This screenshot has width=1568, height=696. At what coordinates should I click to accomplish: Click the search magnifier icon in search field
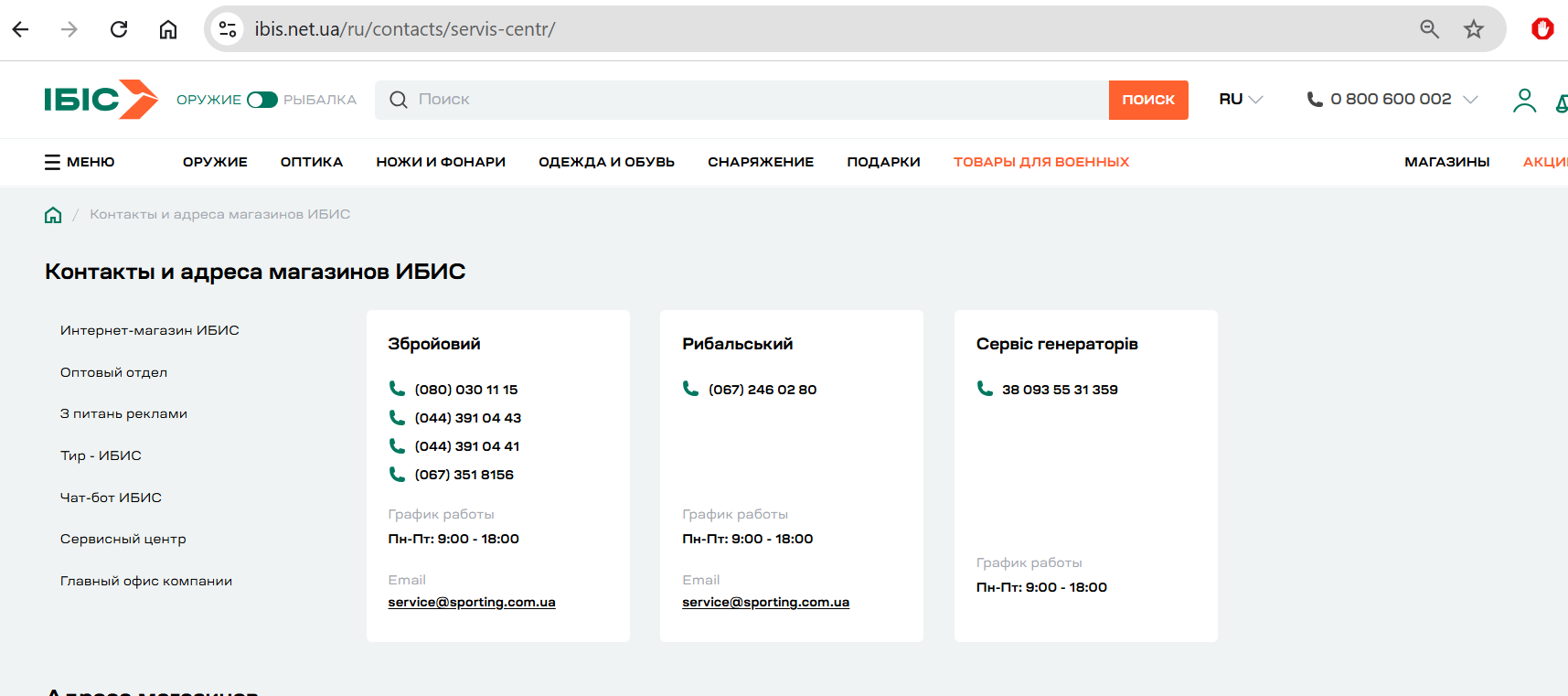pos(399,100)
